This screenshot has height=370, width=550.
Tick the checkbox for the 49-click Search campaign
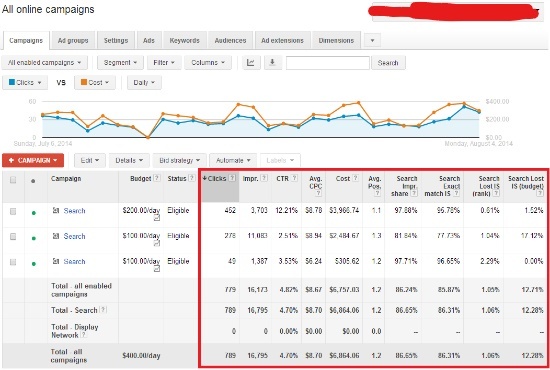click(x=13, y=262)
